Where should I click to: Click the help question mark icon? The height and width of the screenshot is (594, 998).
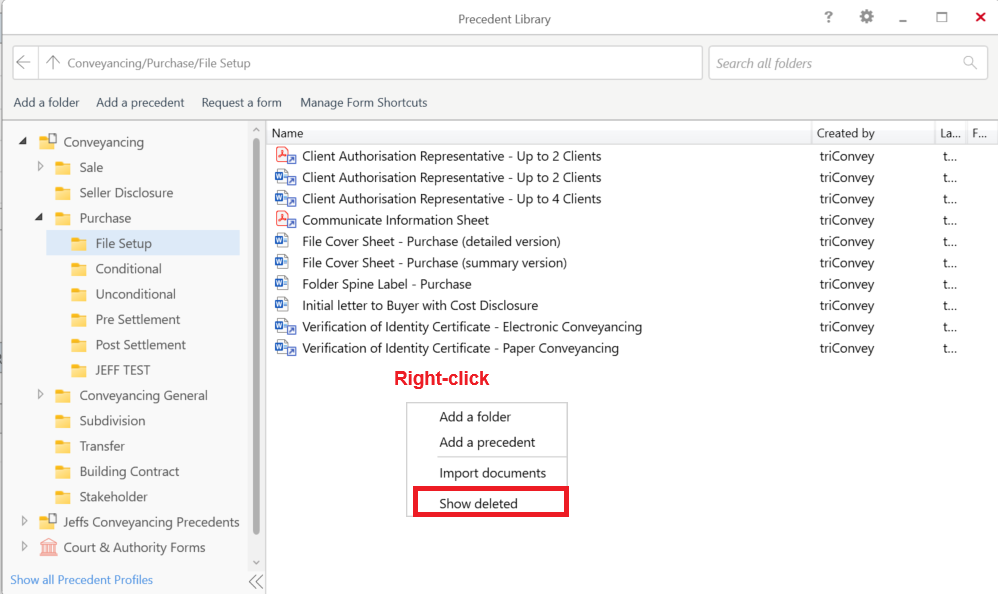click(x=828, y=18)
